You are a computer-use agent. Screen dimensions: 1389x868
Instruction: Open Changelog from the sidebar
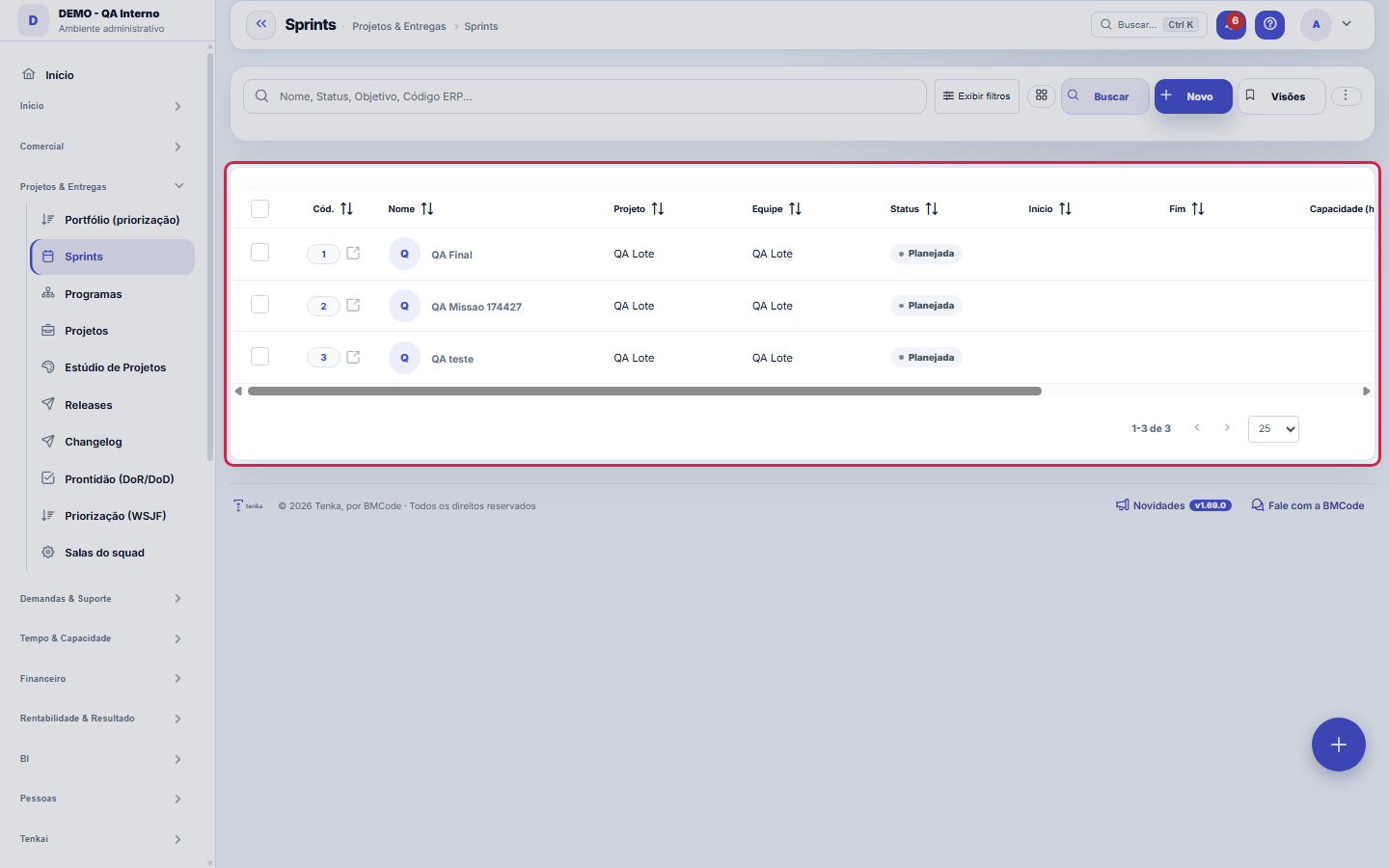click(113, 442)
